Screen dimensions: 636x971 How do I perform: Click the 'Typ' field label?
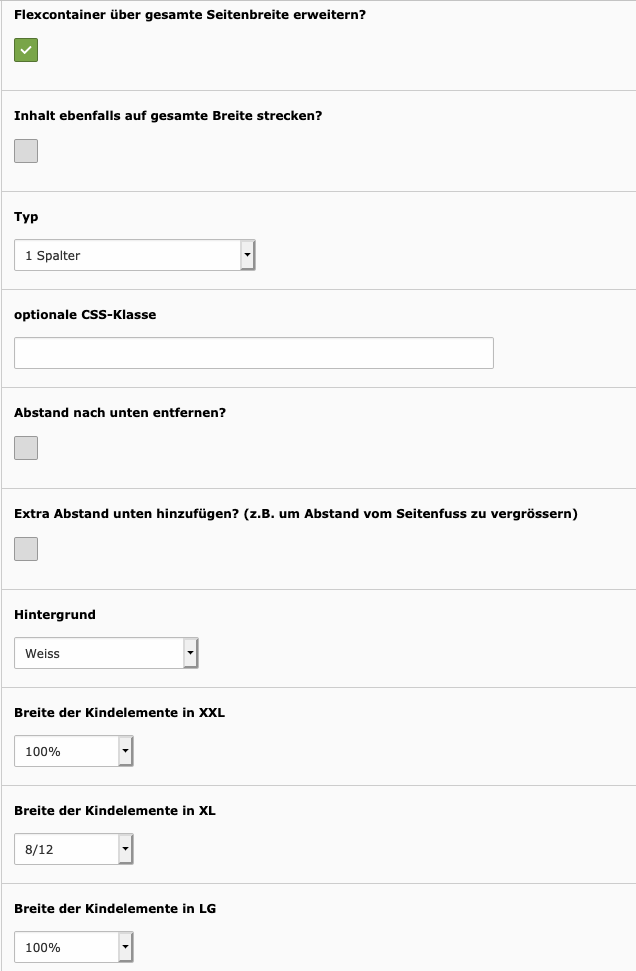pyautogui.click(x=26, y=217)
